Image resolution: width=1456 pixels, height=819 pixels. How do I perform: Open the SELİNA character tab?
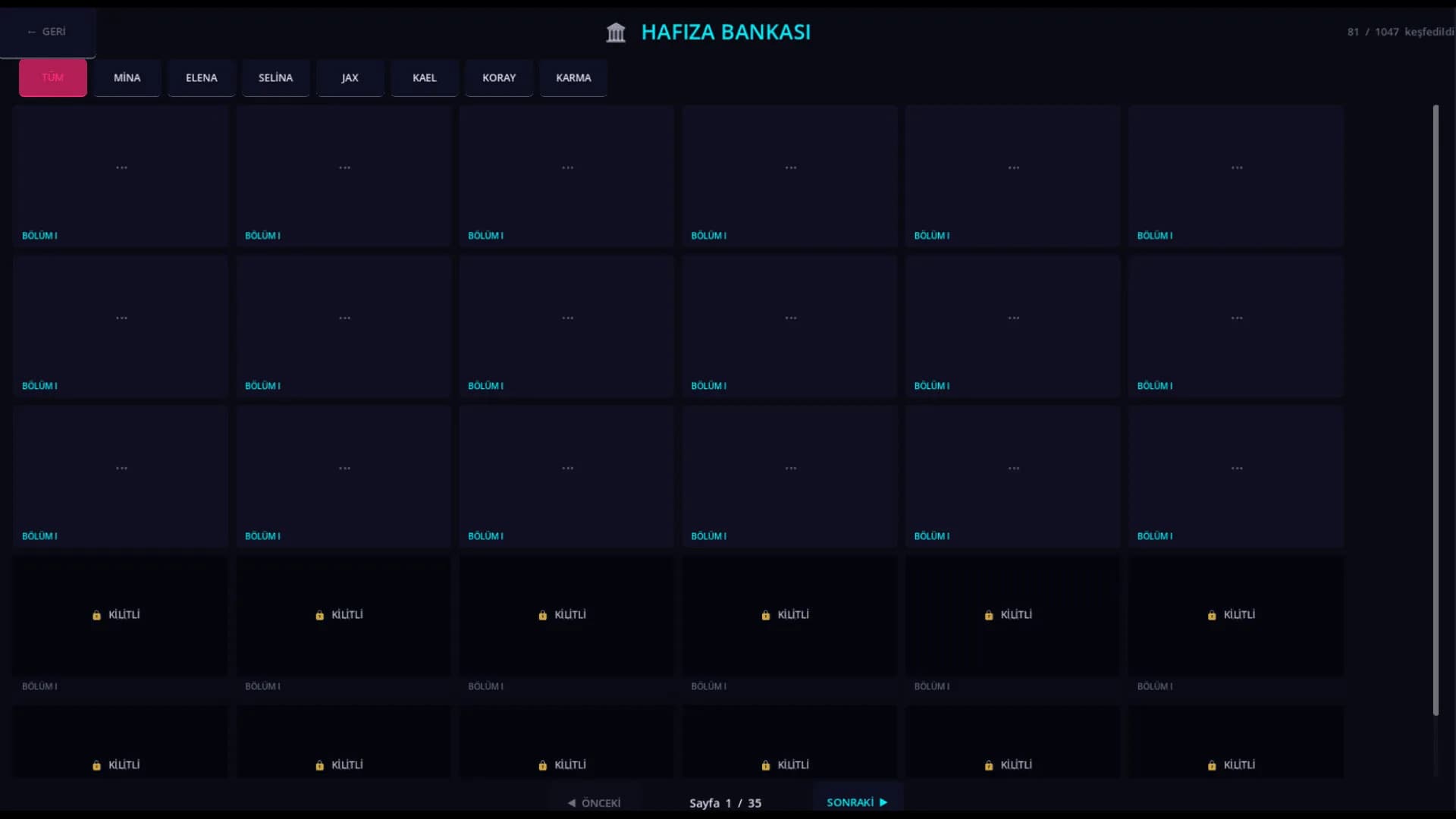276,78
